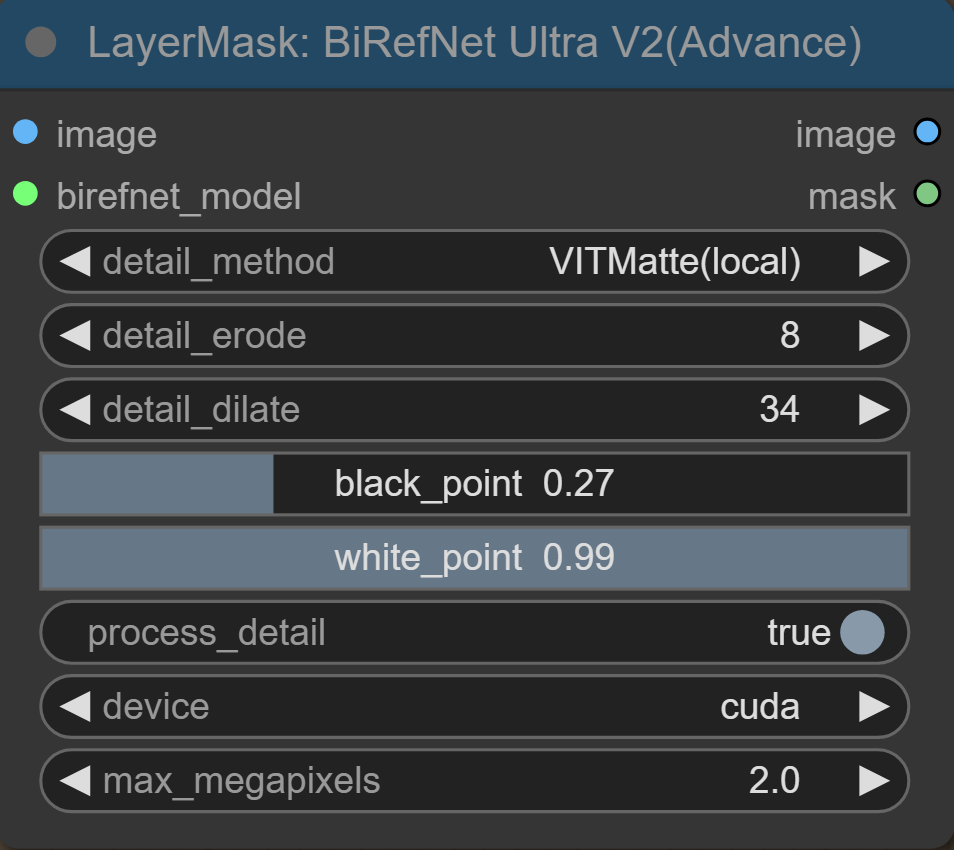Open the device dropdown showing cuda

coord(759,707)
